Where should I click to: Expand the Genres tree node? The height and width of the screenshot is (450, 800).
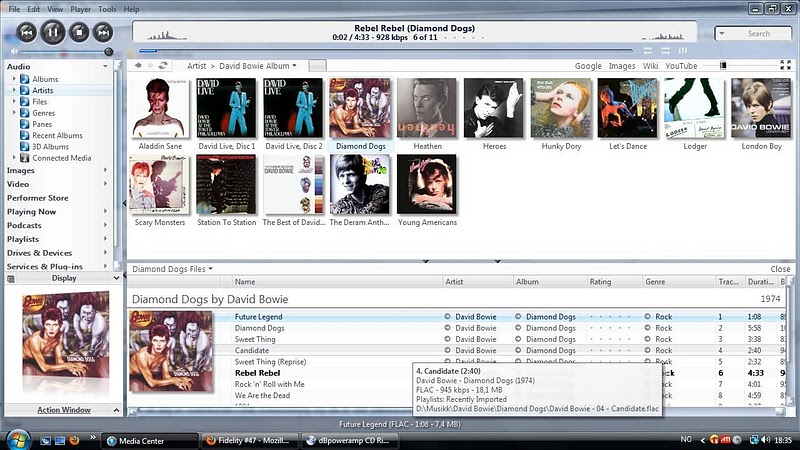14,113
